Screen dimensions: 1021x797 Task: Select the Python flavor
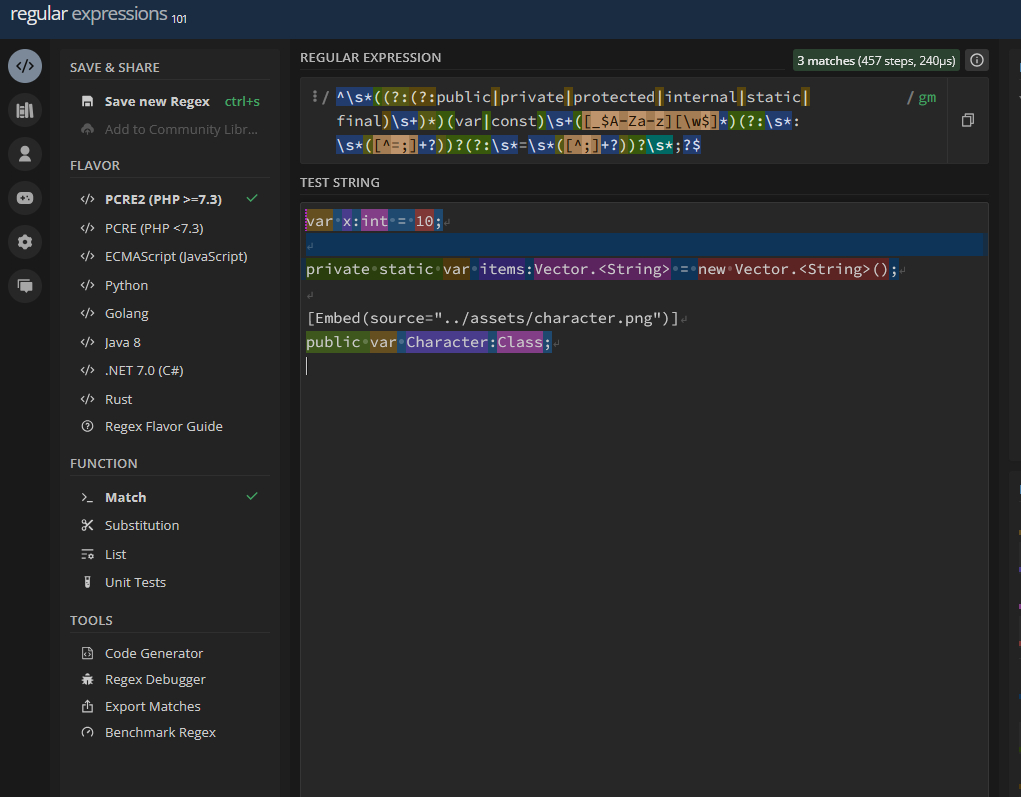tap(126, 285)
